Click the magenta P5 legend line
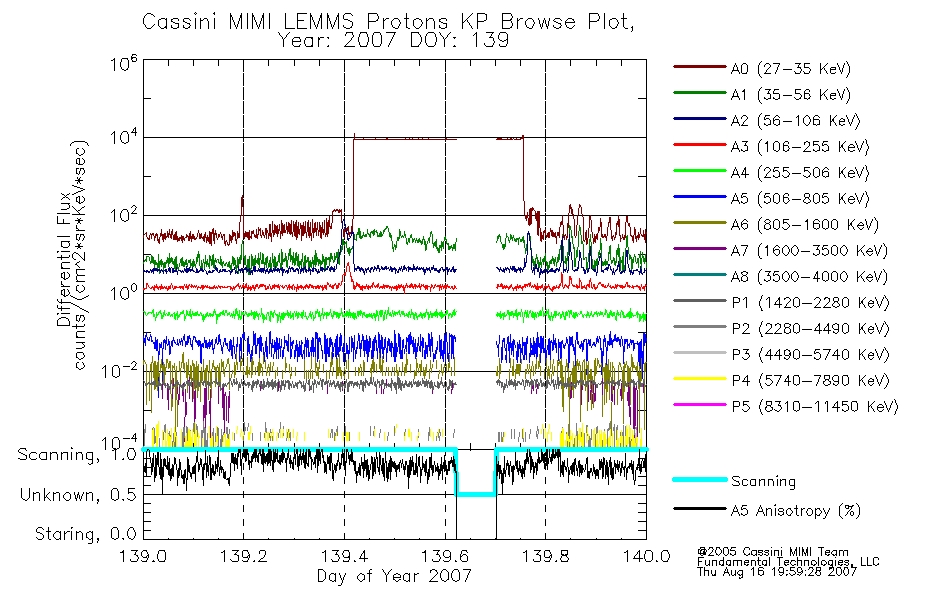This screenshot has height=600, width=950. point(700,404)
